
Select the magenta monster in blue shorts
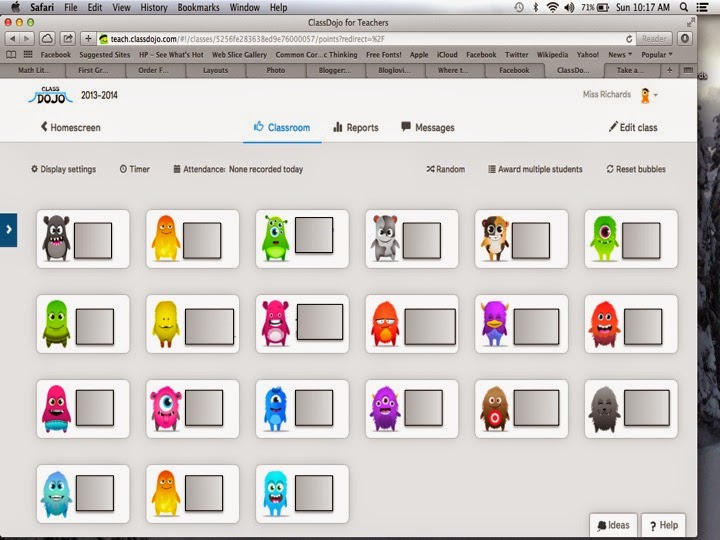[x=83, y=409]
